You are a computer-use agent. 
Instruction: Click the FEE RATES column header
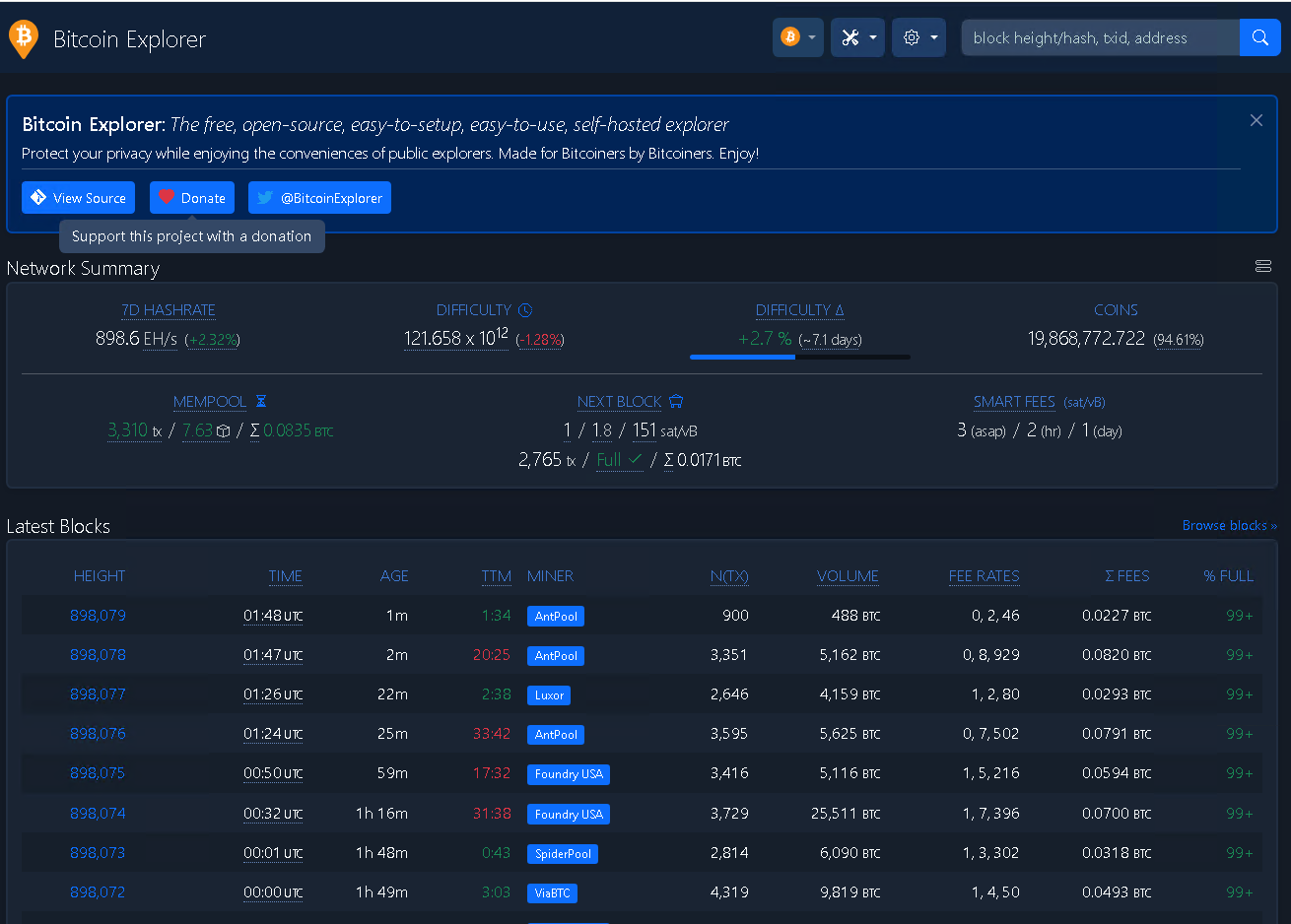click(984, 576)
